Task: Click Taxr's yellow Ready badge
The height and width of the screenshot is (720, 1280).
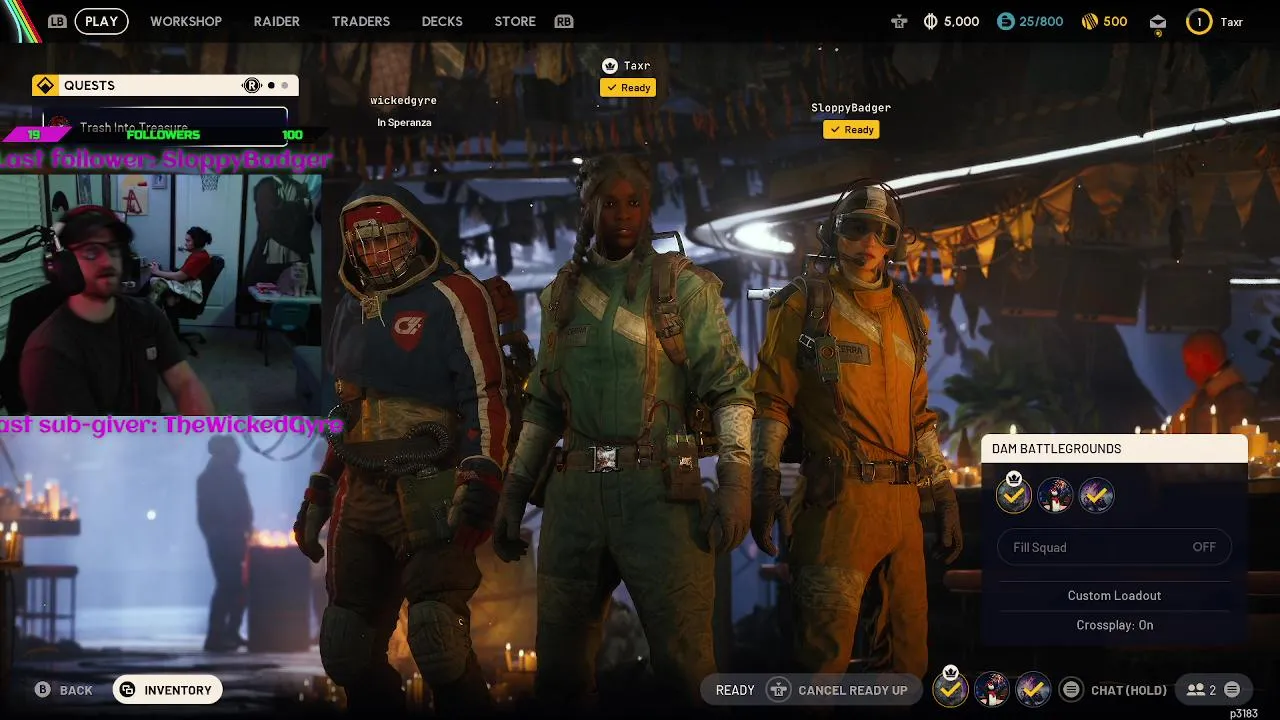Action: 628,88
